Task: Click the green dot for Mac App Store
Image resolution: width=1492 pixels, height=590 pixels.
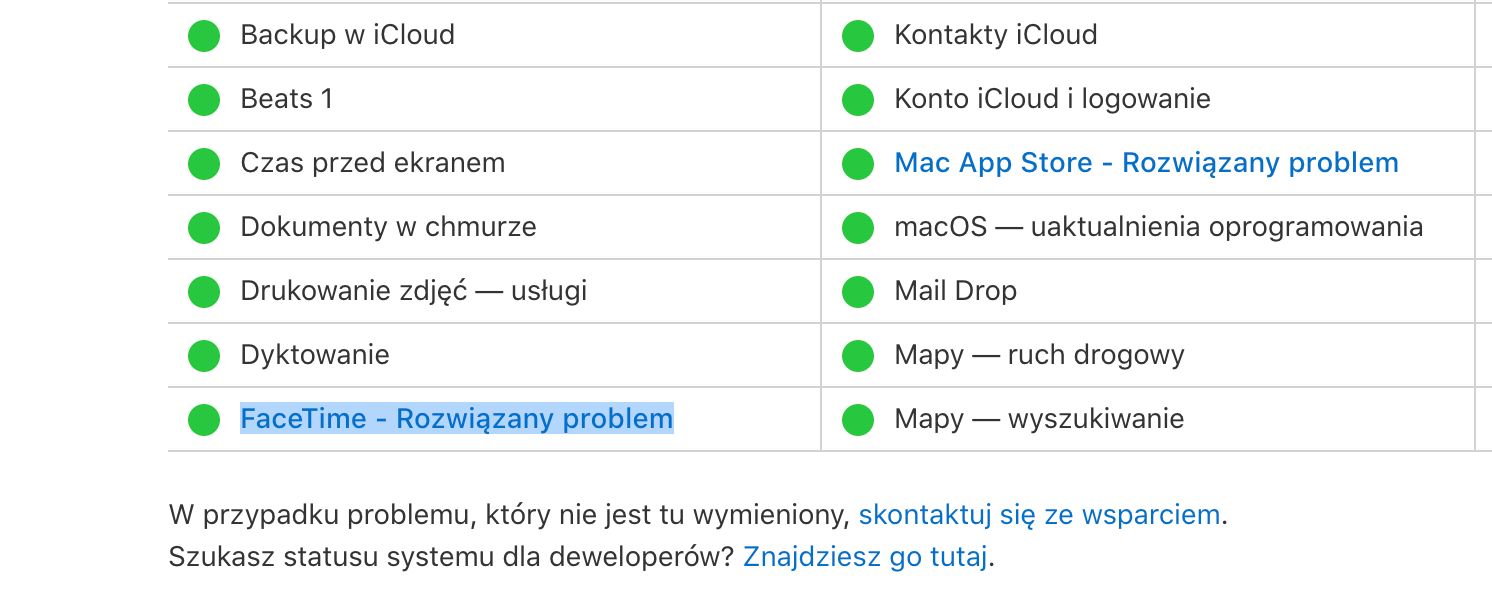Action: click(x=856, y=163)
